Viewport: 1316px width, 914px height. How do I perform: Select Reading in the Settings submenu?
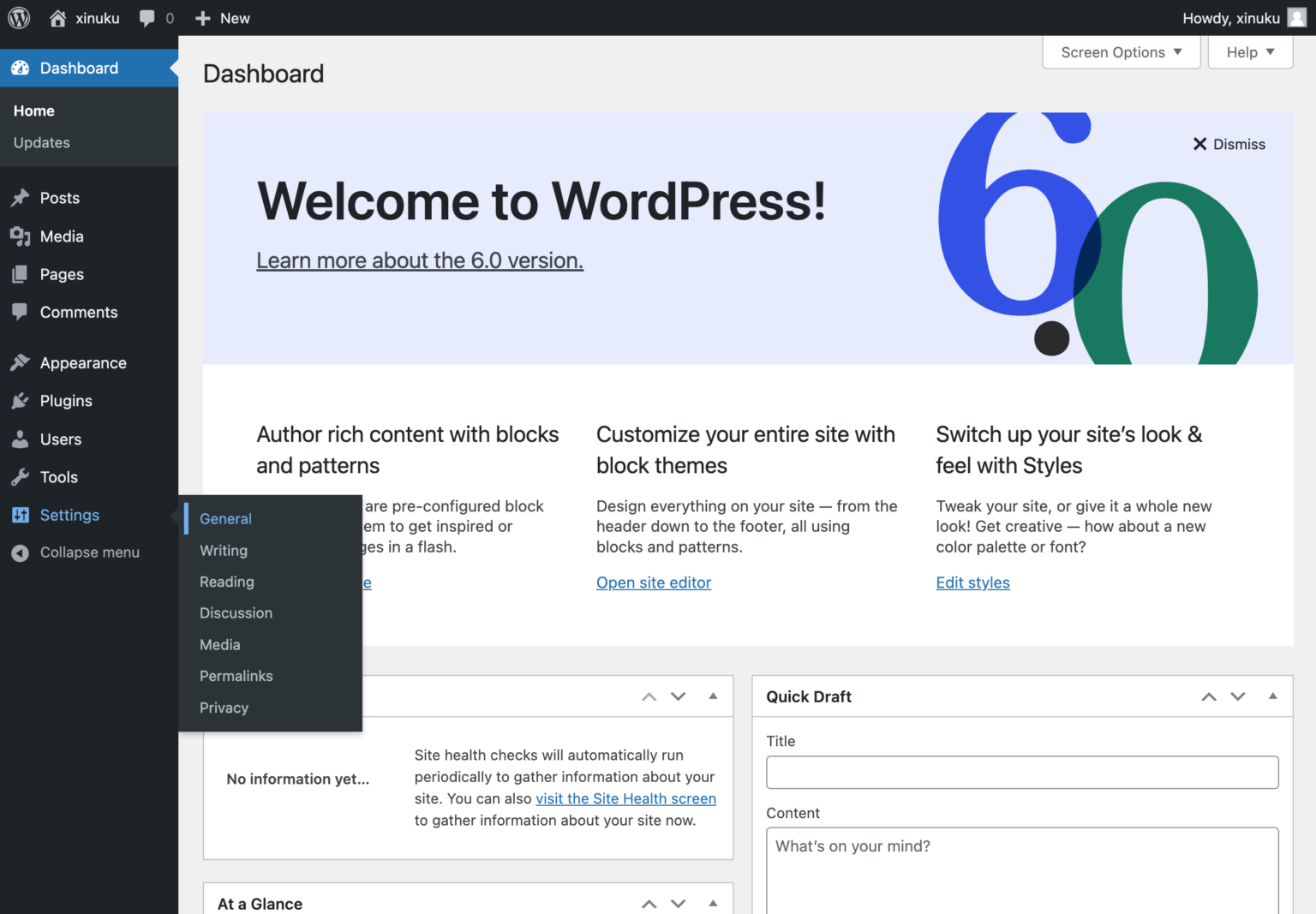coord(226,582)
